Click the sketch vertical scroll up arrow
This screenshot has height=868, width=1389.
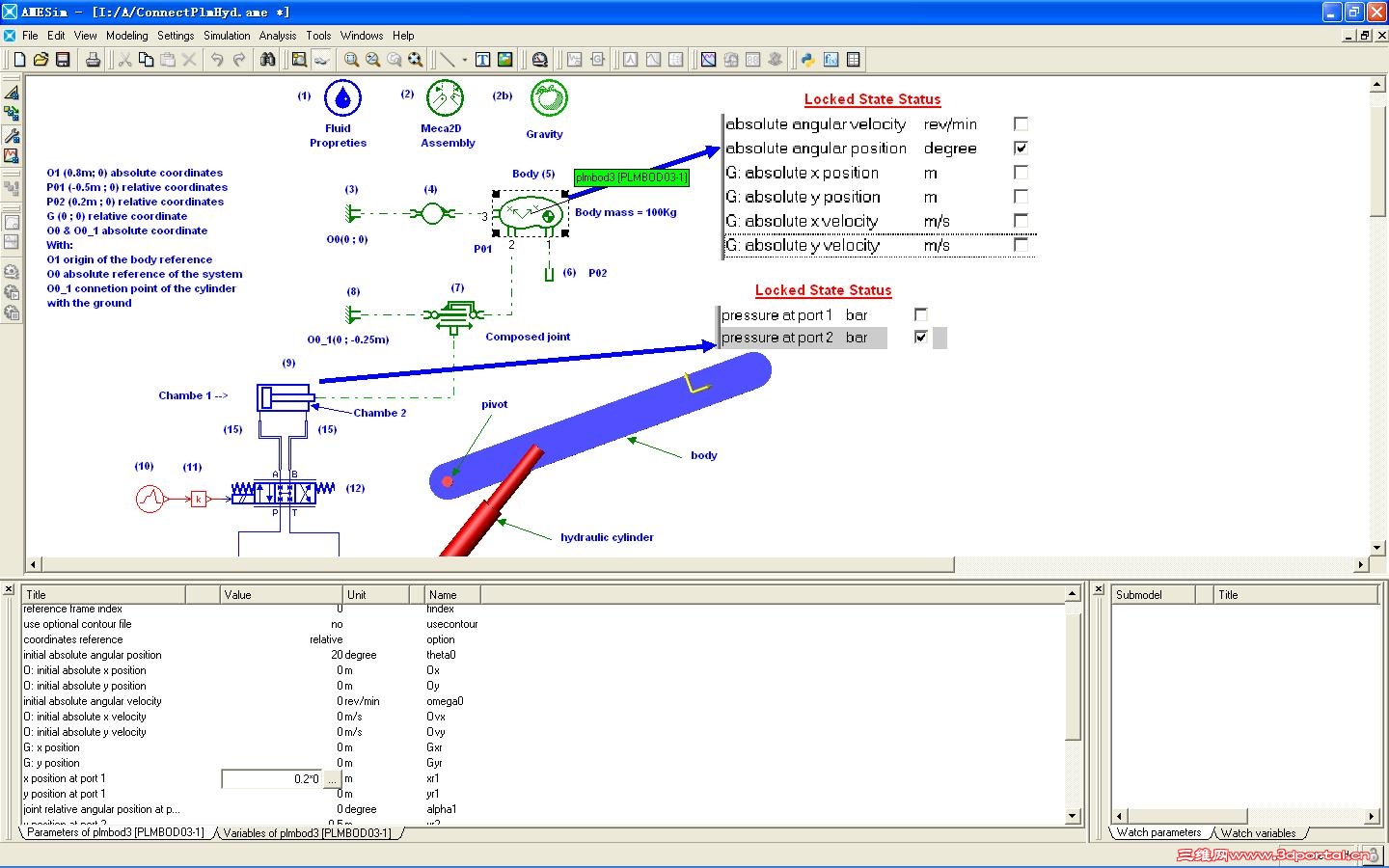tap(1377, 85)
